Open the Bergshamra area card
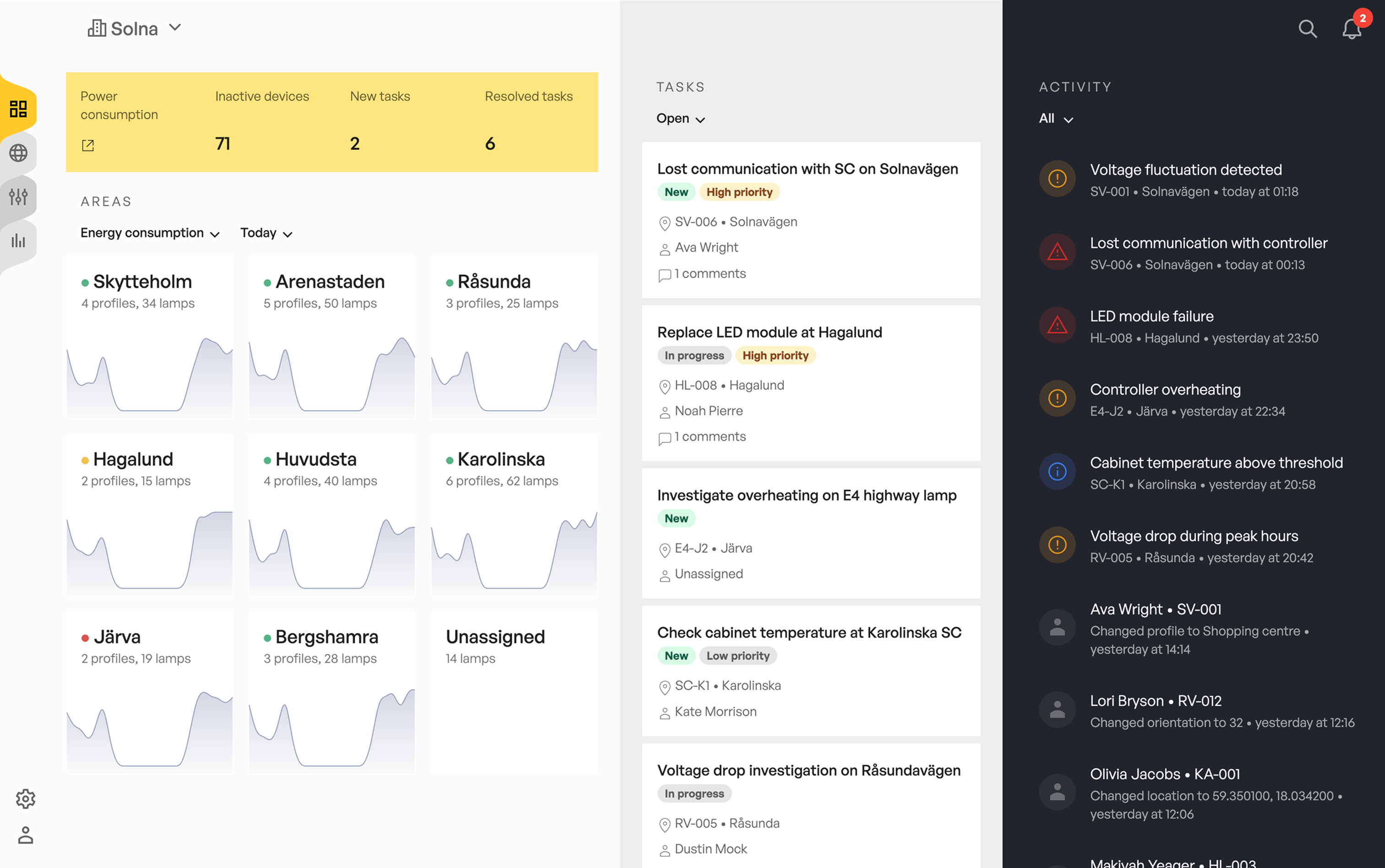The width and height of the screenshot is (1385, 868). tap(332, 693)
